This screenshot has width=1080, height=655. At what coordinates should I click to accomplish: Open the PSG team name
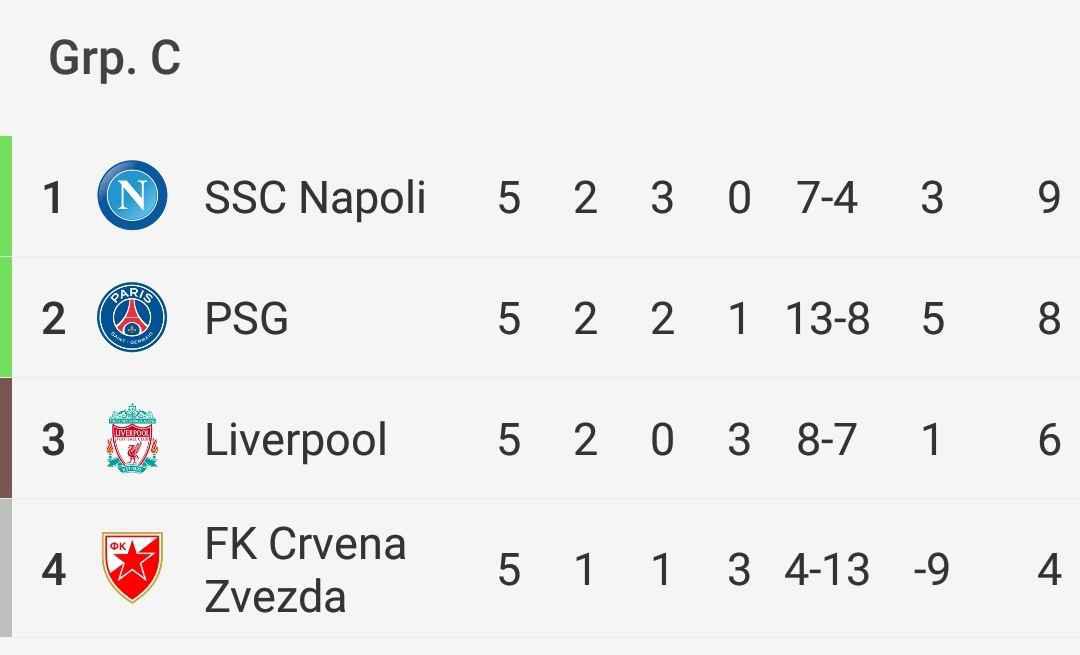(x=246, y=319)
